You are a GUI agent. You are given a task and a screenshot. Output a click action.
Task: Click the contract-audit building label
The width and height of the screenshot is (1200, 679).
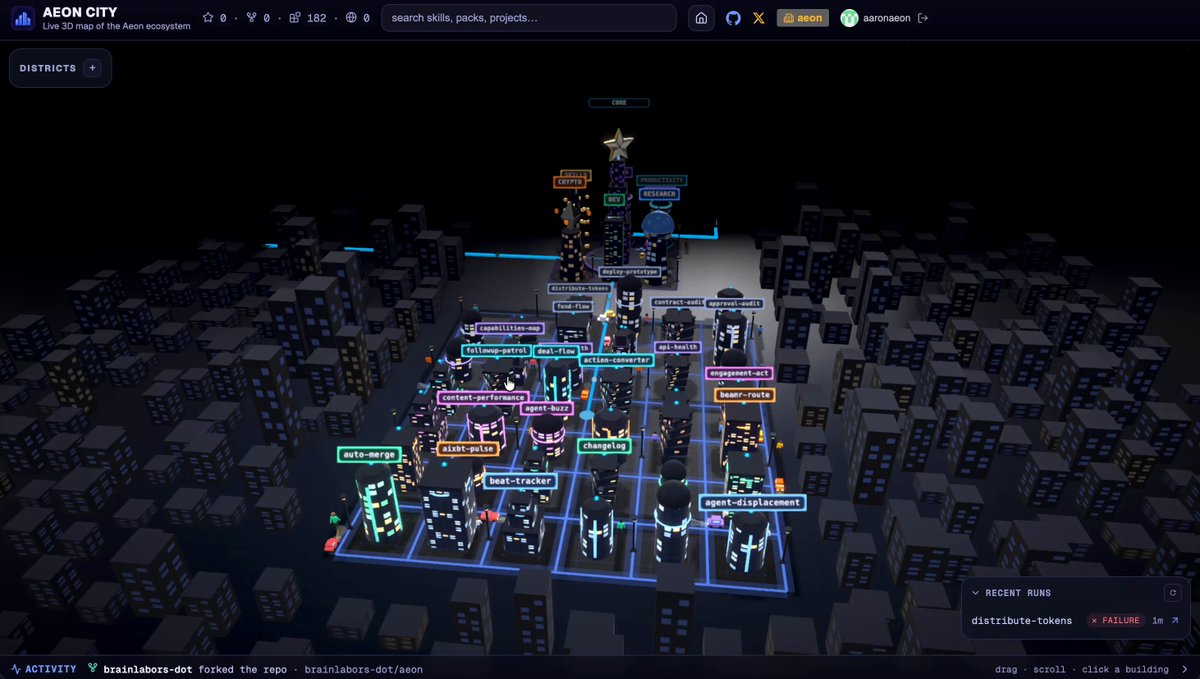click(x=679, y=301)
